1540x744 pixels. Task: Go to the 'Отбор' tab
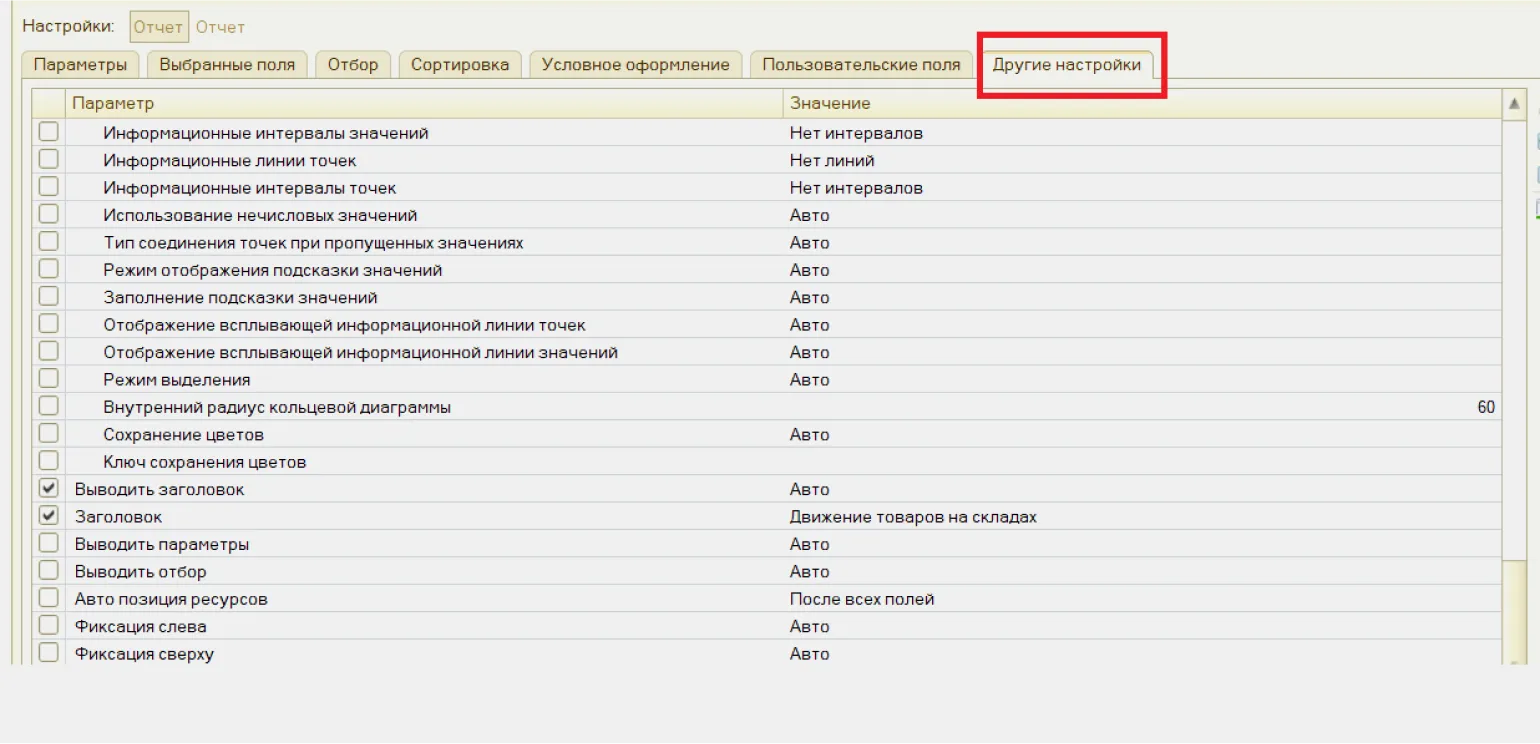(x=353, y=65)
